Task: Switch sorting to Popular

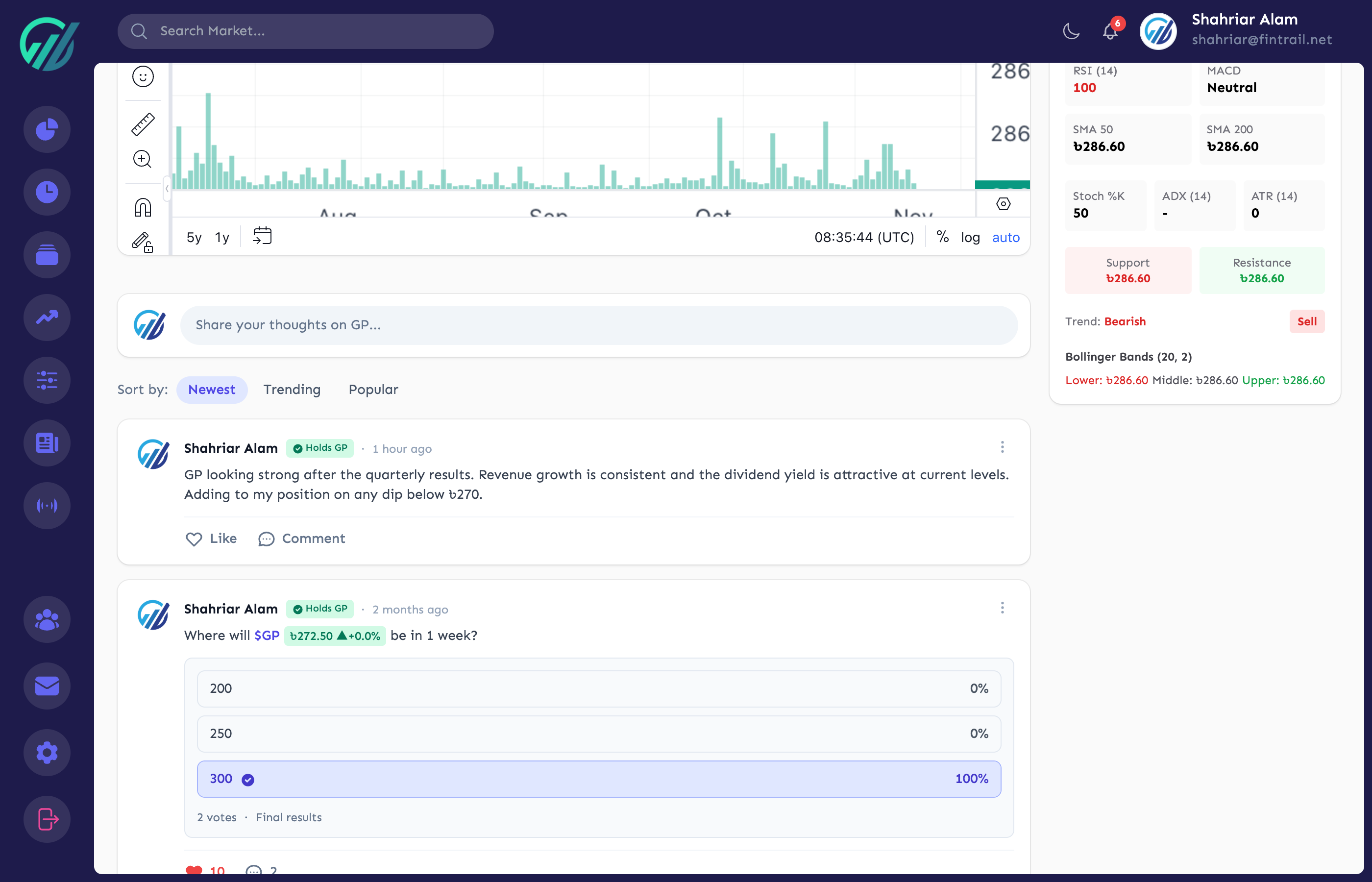Action: coord(373,390)
